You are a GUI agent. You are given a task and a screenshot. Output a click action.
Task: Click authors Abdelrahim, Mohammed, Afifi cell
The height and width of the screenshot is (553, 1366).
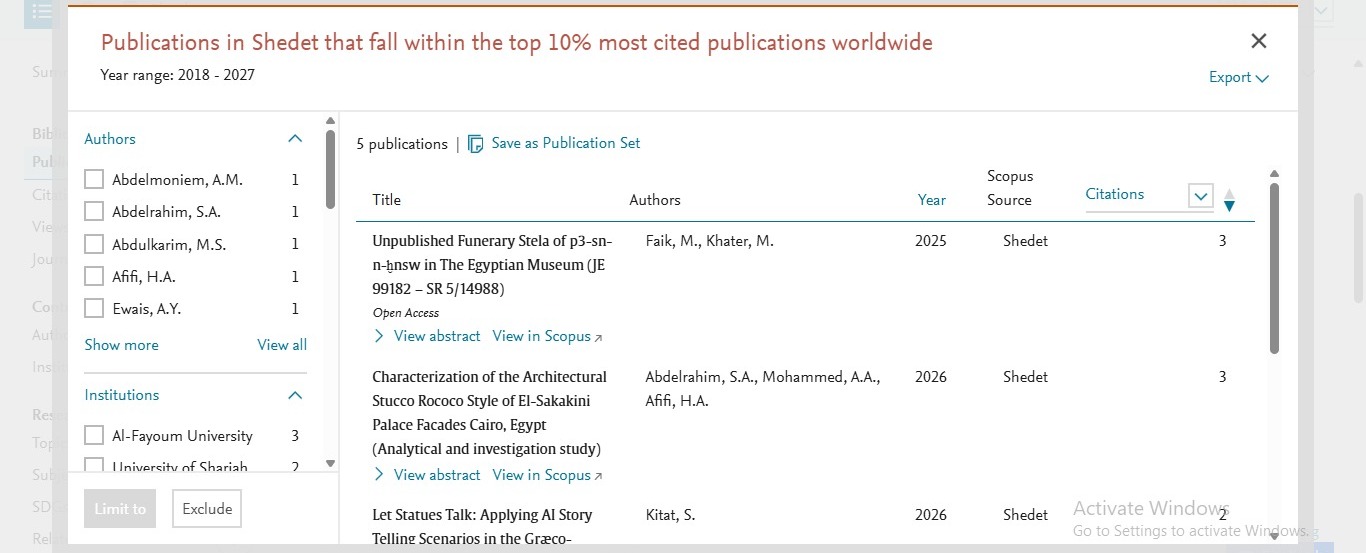[762, 389]
